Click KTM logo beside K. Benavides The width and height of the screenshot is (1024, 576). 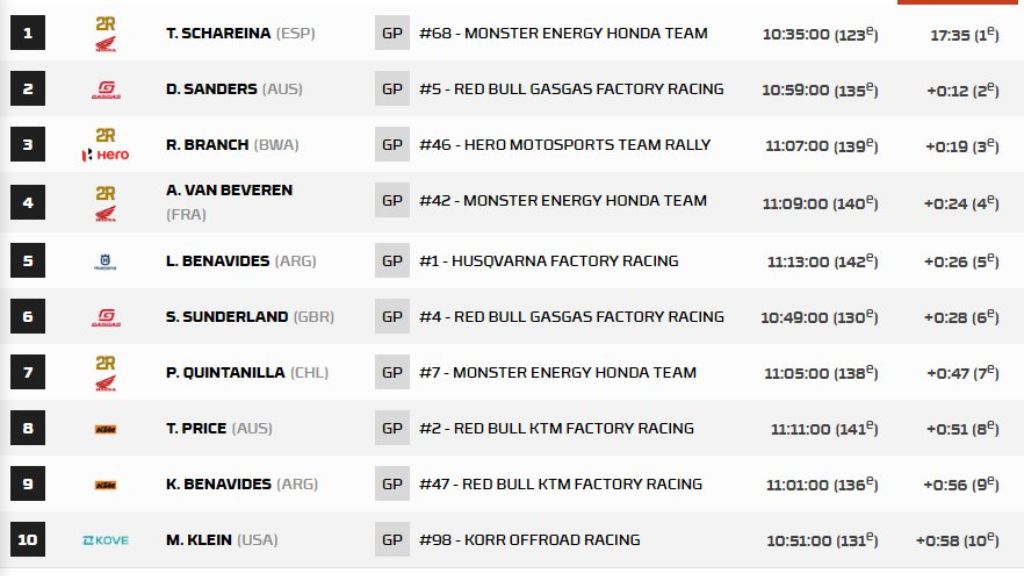point(105,485)
